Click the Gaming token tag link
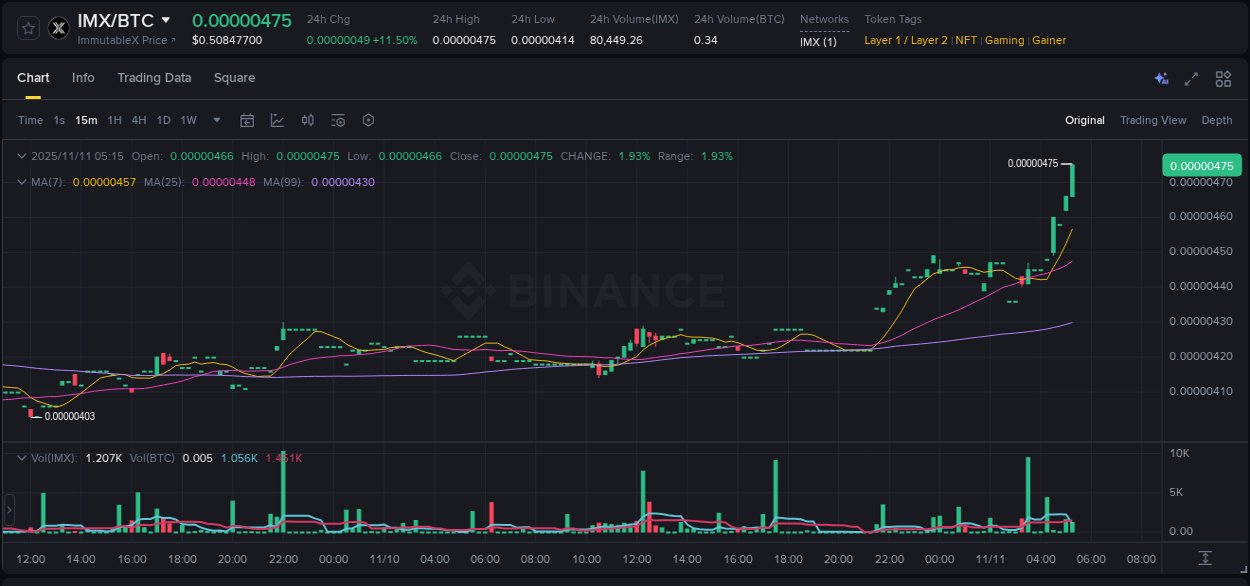Image resolution: width=1250 pixels, height=586 pixels. point(1003,40)
